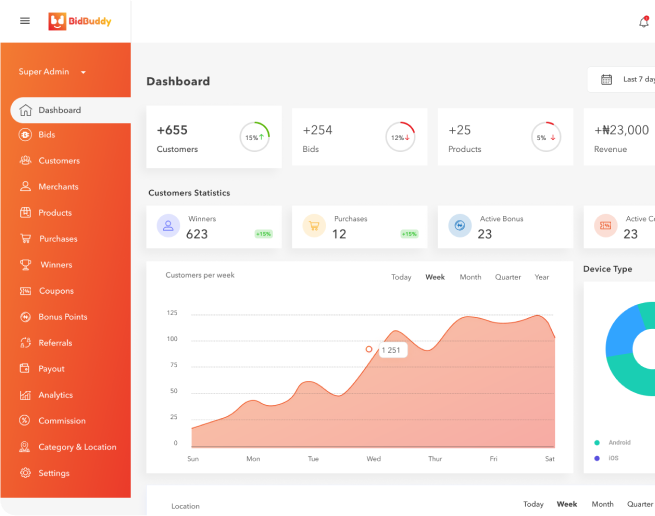Open the +655 Customers card
The height and width of the screenshot is (516, 655).
pos(214,137)
